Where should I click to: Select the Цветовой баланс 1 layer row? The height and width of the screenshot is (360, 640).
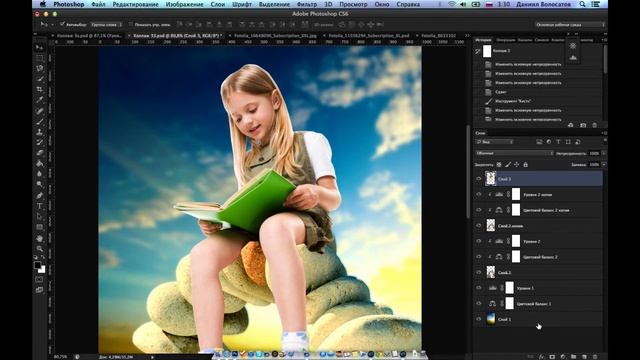point(538,304)
